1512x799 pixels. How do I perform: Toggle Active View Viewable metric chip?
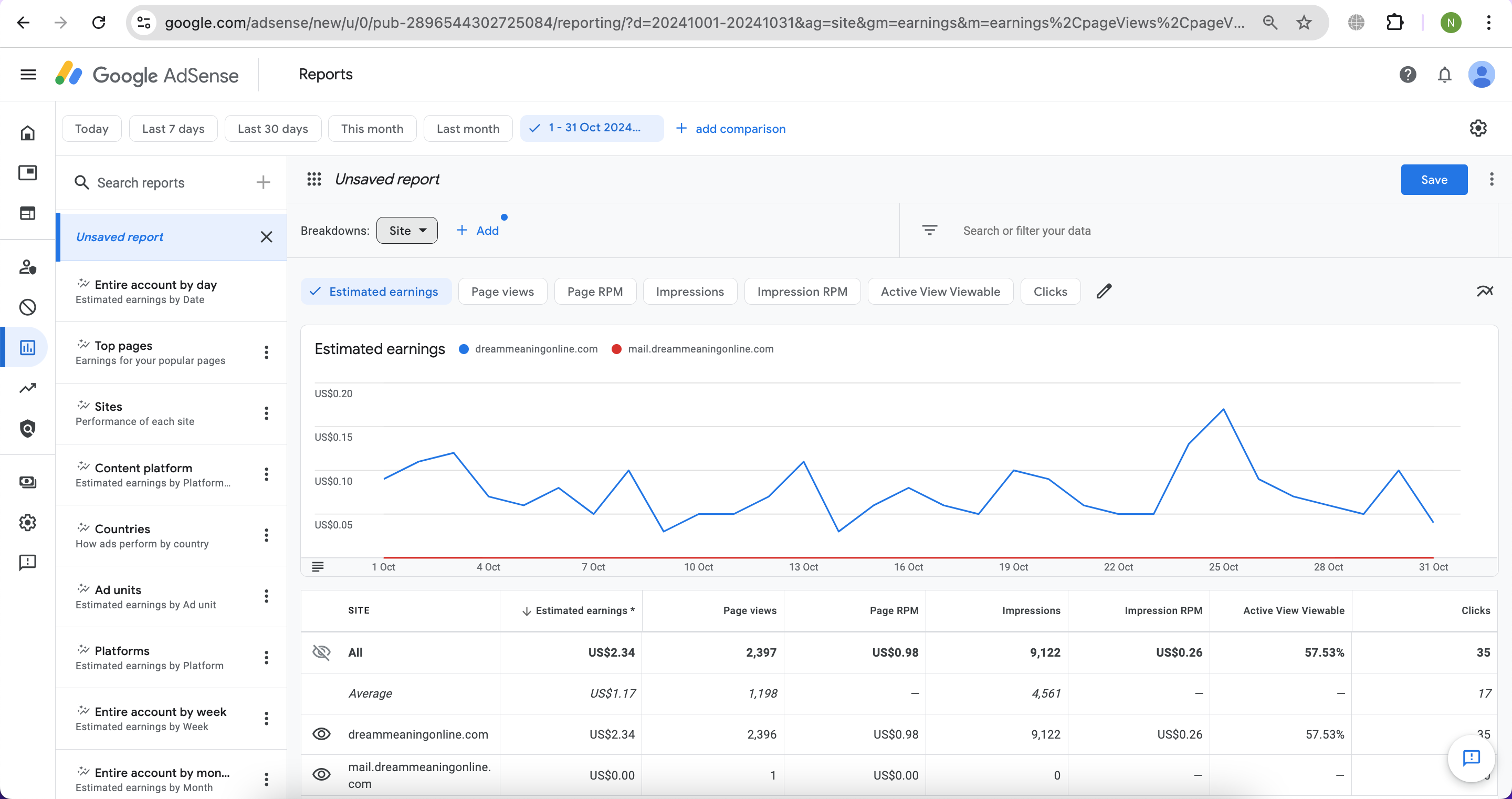(x=940, y=292)
